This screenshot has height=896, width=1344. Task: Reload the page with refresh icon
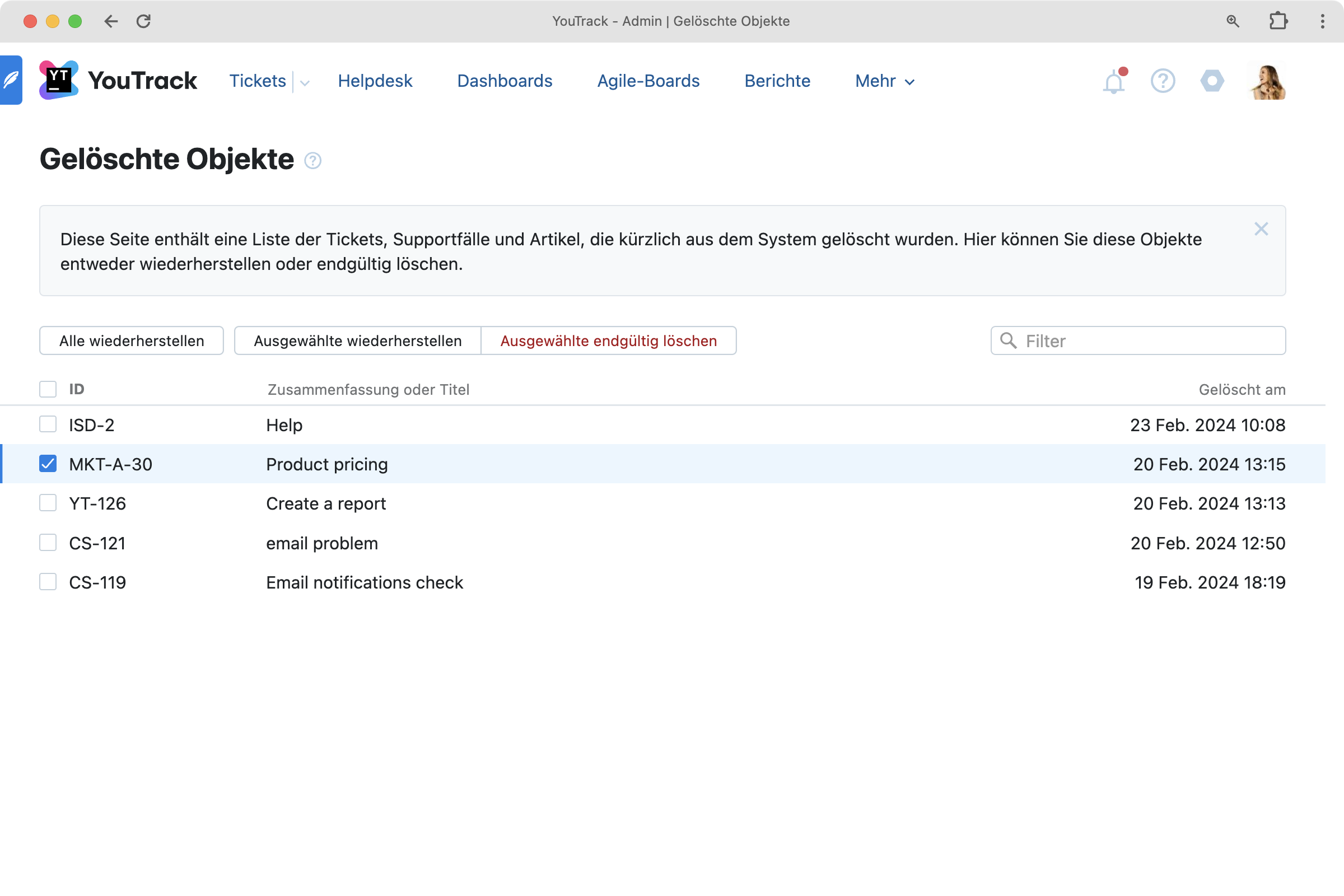coord(143,21)
